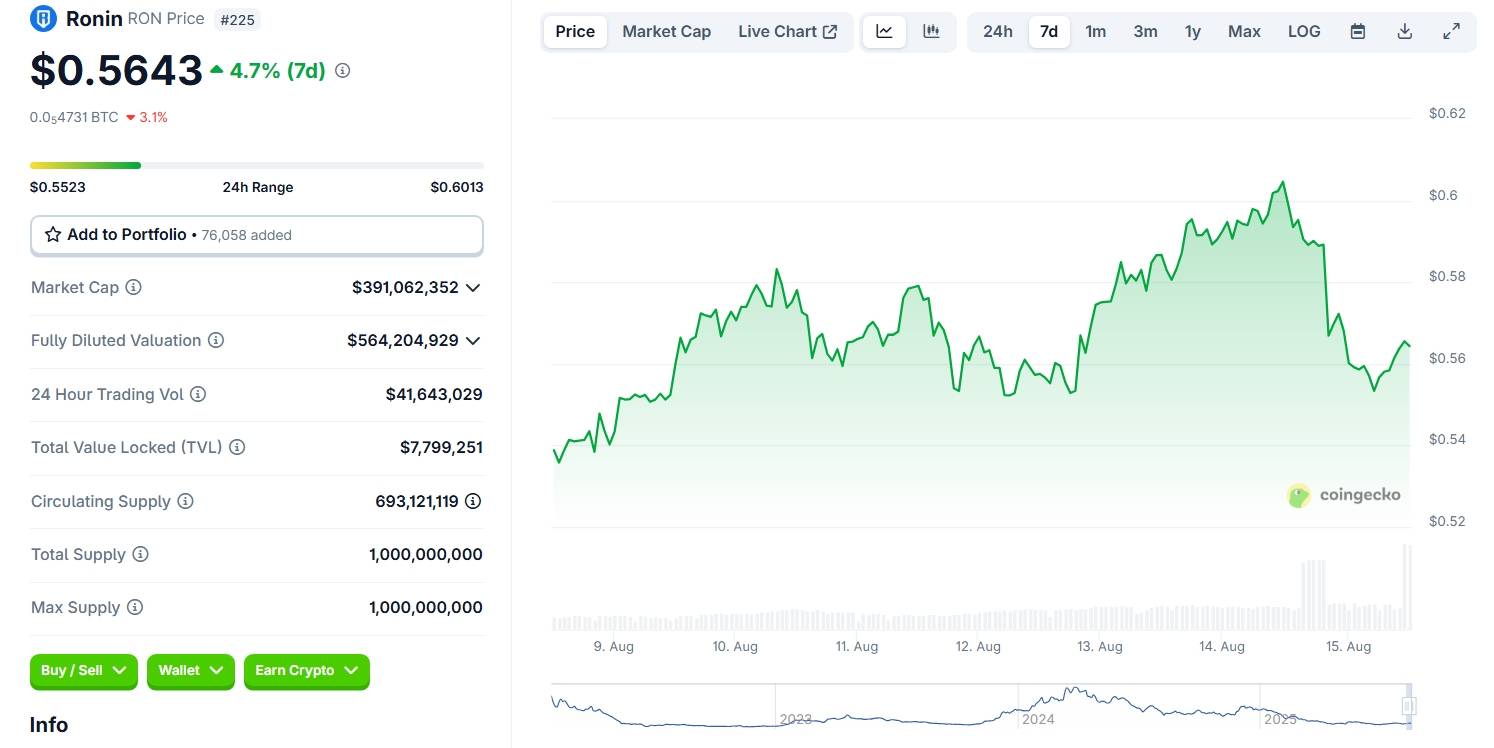Set chart range to 24h
The height and width of the screenshot is (748, 1494).
[997, 31]
